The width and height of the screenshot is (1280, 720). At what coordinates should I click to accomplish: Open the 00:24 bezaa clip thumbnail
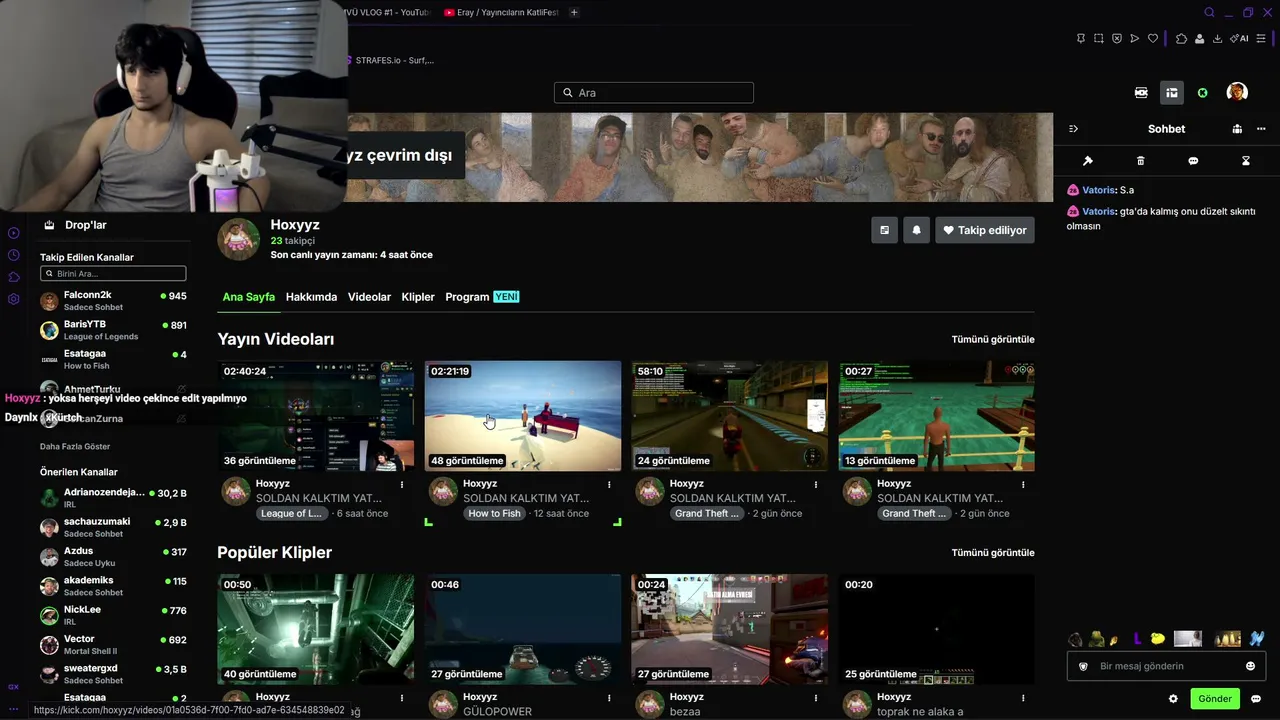point(730,629)
